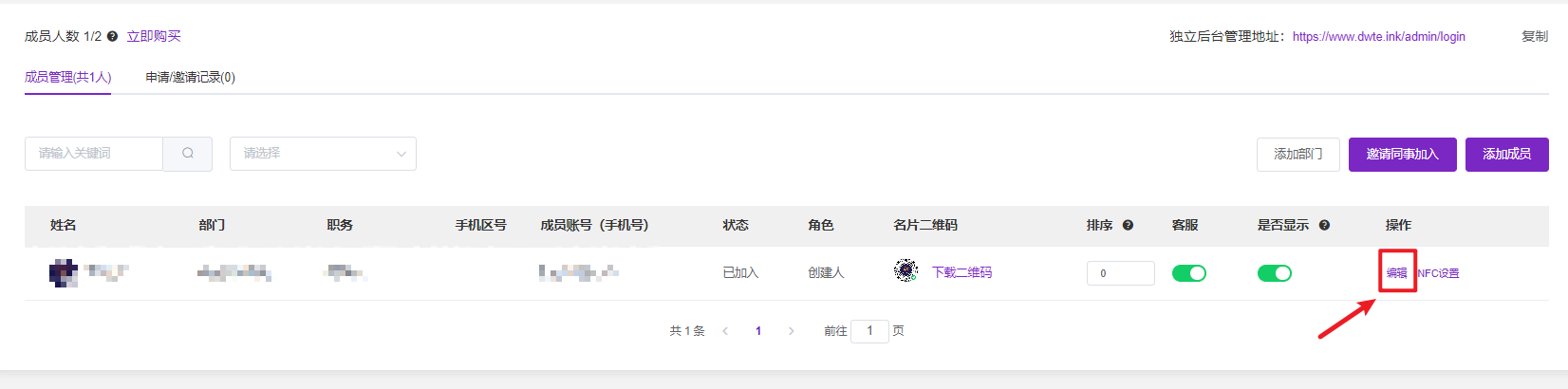Go to next page arrow
Viewport: 1568px width, 389px height.
point(791,331)
